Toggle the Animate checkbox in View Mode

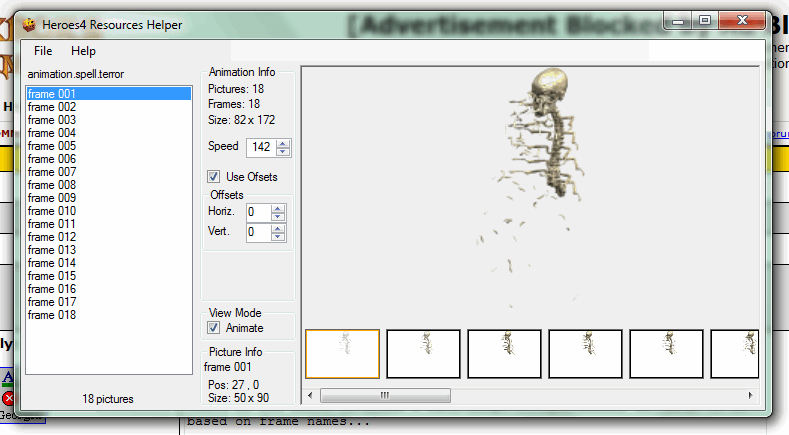coord(213,328)
